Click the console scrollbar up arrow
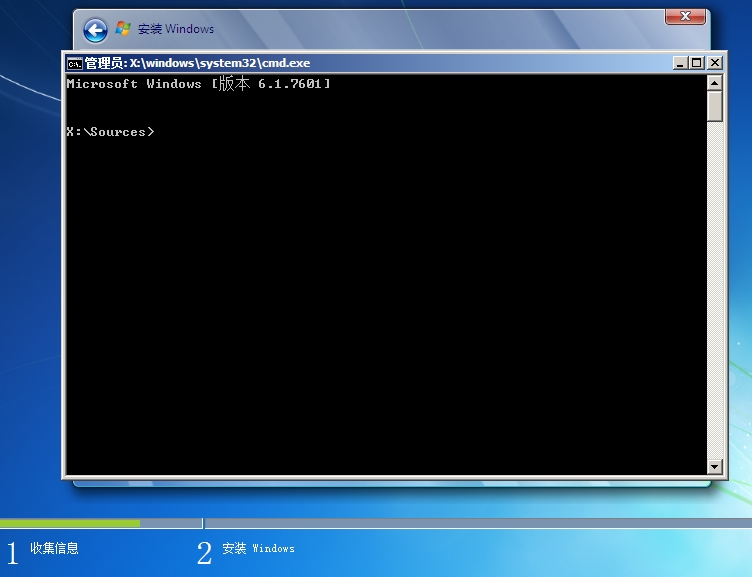Image resolution: width=752 pixels, height=577 pixels. click(714, 82)
